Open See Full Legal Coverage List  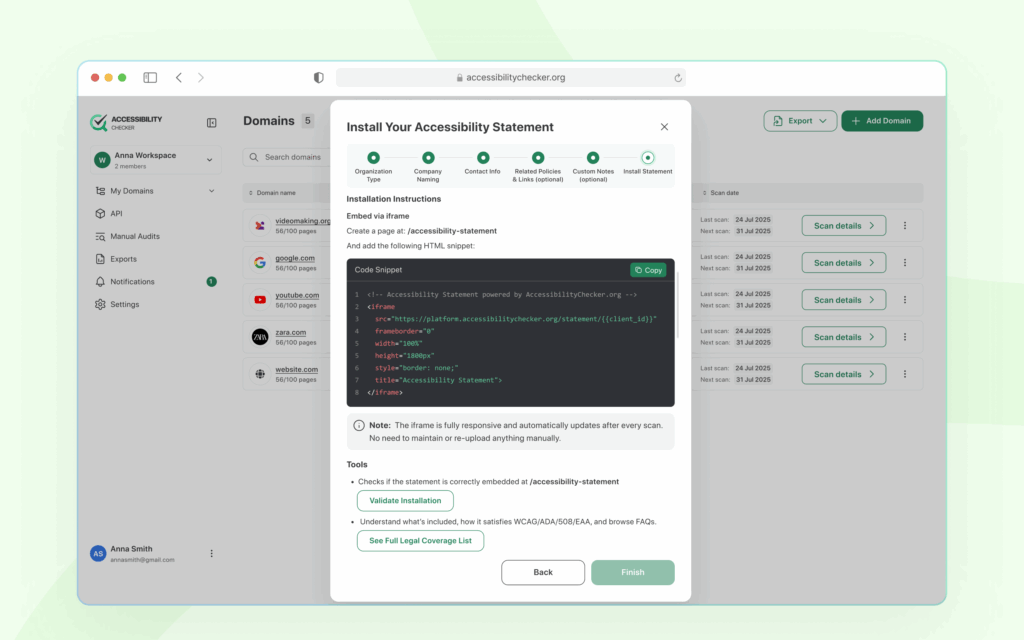point(420,540)
